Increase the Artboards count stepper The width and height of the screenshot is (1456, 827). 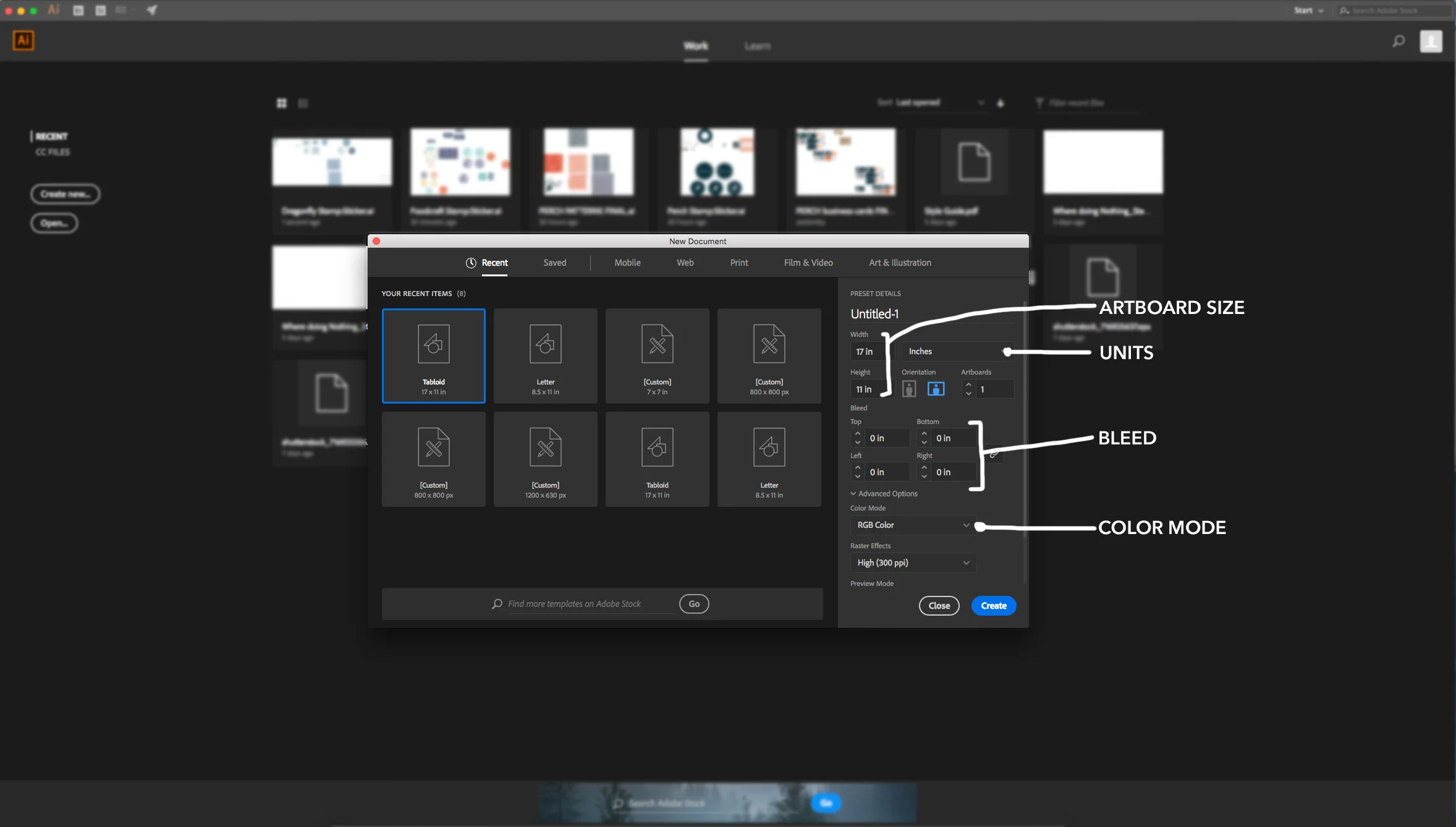click(x=968, y=384)
